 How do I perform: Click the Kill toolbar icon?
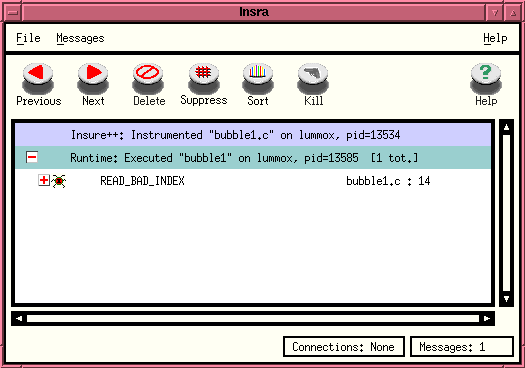coord(313,78)
